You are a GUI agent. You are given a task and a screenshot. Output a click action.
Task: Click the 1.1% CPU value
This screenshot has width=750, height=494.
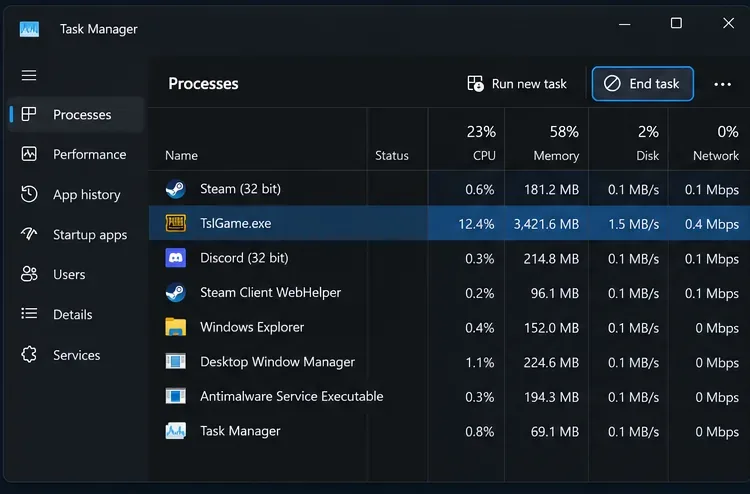click(480, 362)
